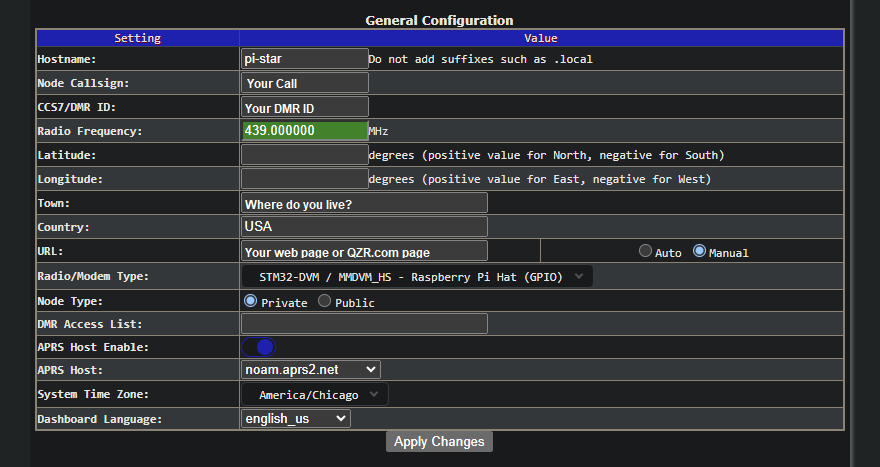The height and width of the screenshot is (467, 880).
Task: Select the Auto URL radio button
Action: point(645,251)
